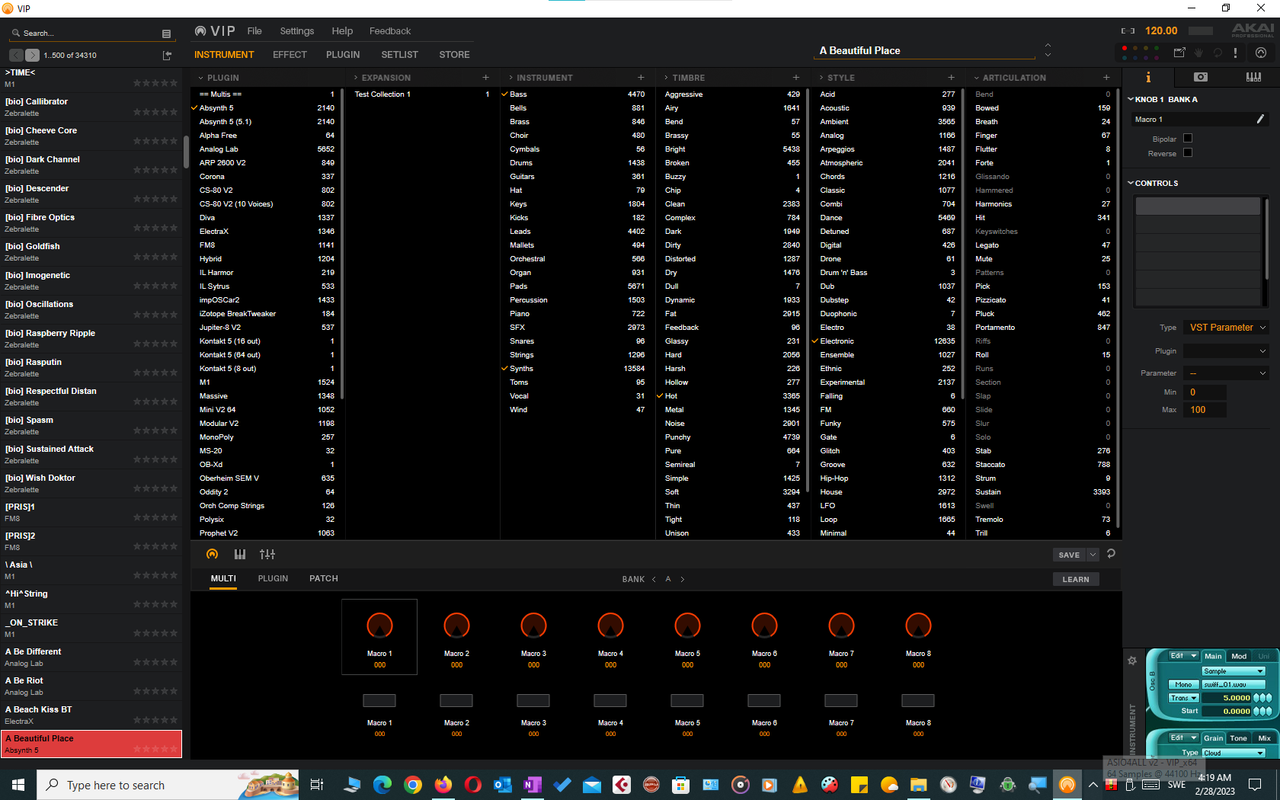
Task: Click the plus icon in the STYLE column
Action: 951,77
